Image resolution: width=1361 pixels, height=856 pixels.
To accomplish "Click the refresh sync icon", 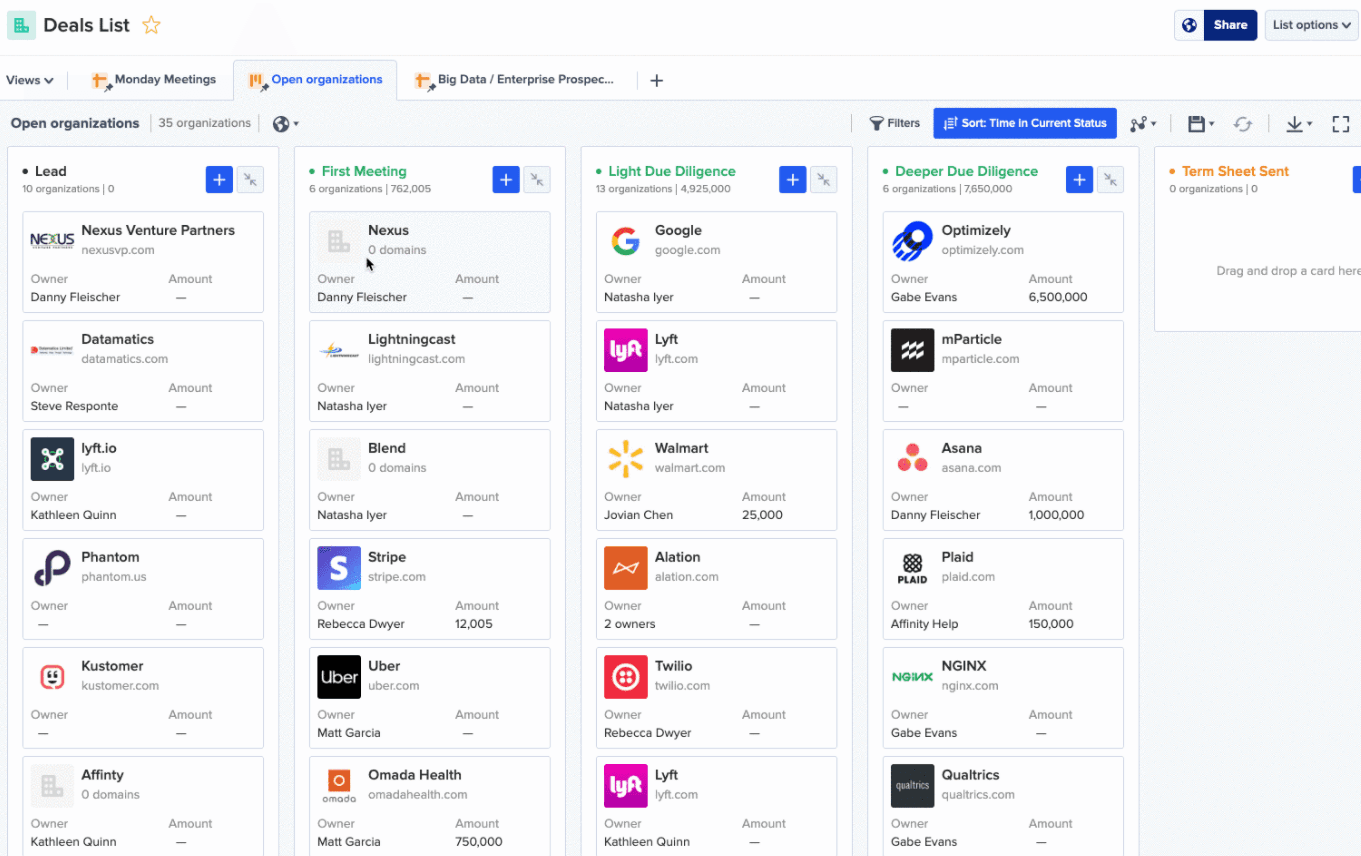I will pos(1243,124).
